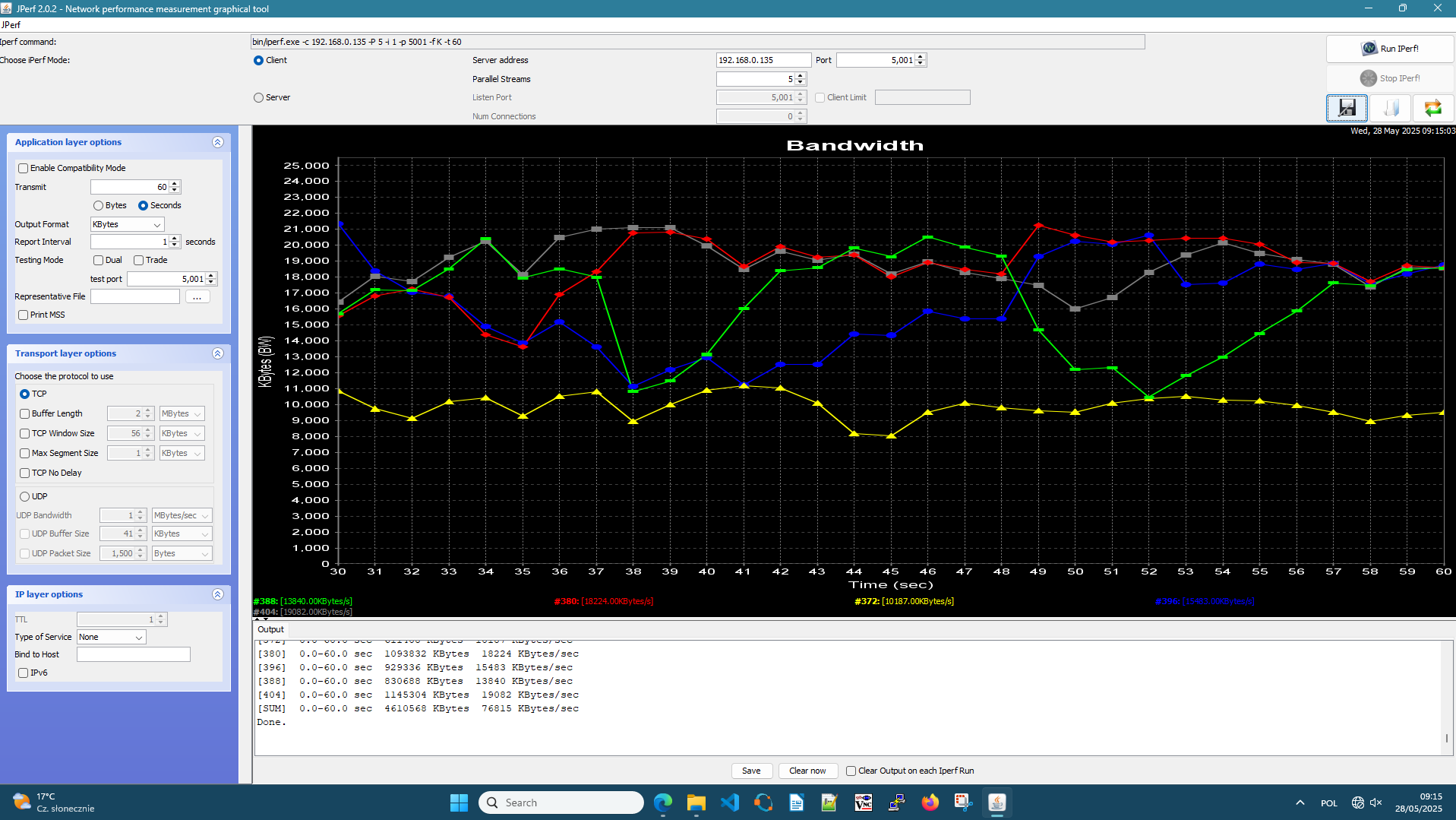Screen dimensions: 1456x820
Task: Collapse the Transport layer options panel
Action: 218,353
